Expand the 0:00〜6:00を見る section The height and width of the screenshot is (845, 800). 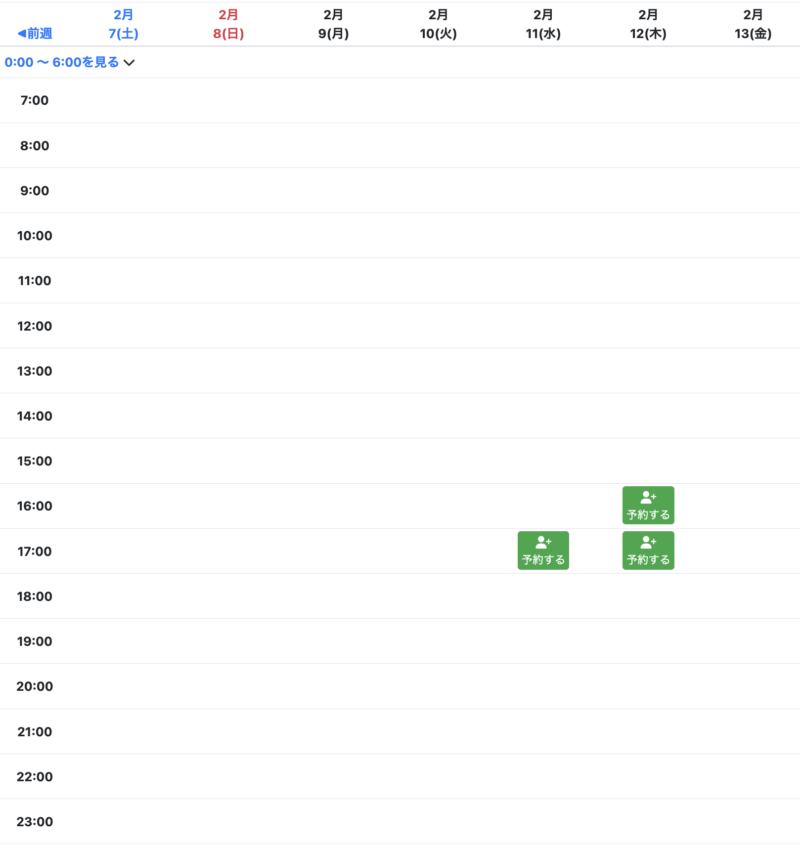click(69, 62)
